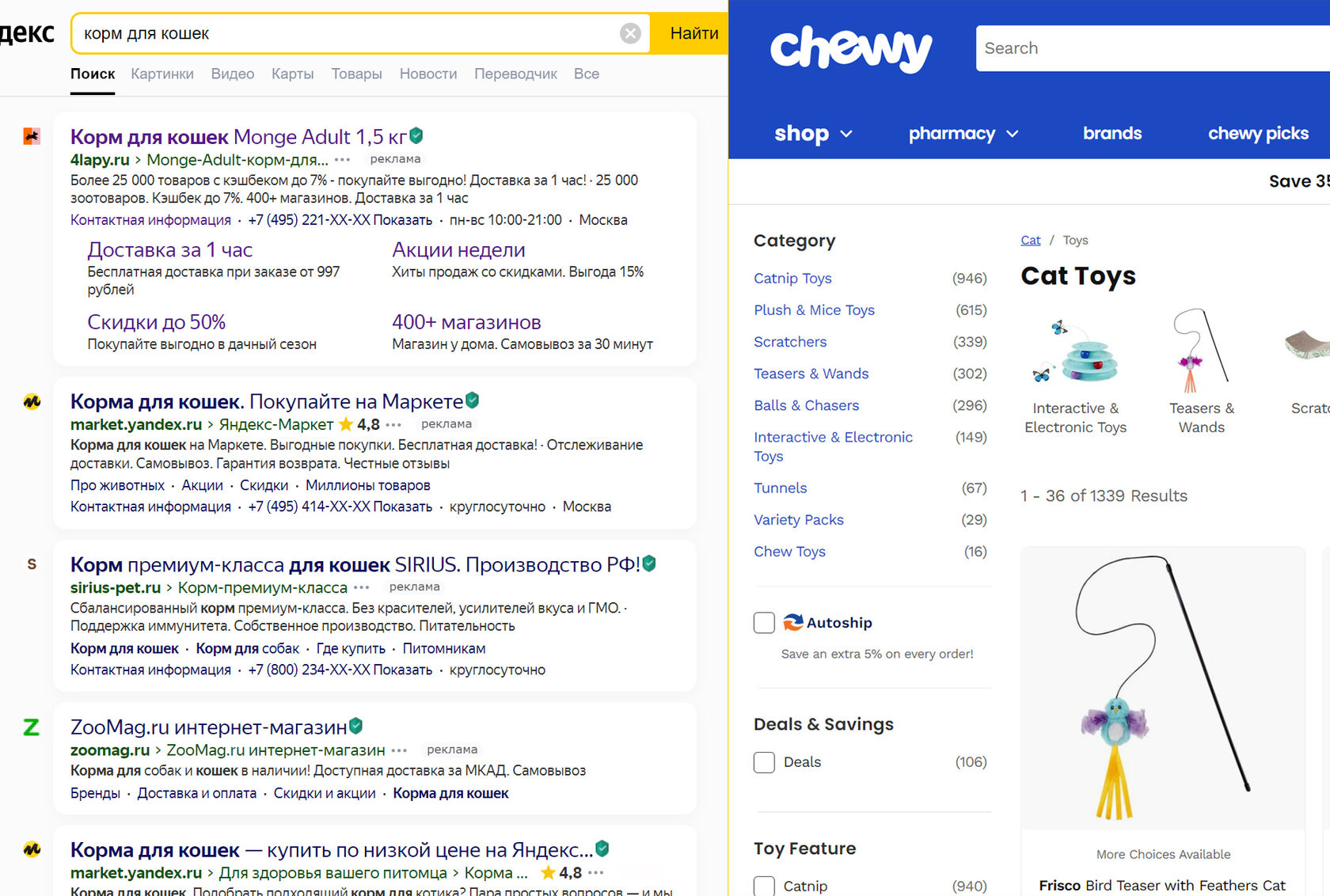Screen dimensions: 1330x896
Task: Expand the Все tab in Yandex
Action: click(x=586, y=74)
